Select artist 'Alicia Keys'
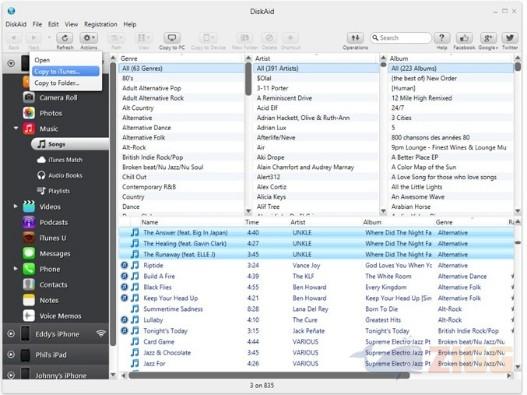Screen dimensions: 527x395 point(271,197)
